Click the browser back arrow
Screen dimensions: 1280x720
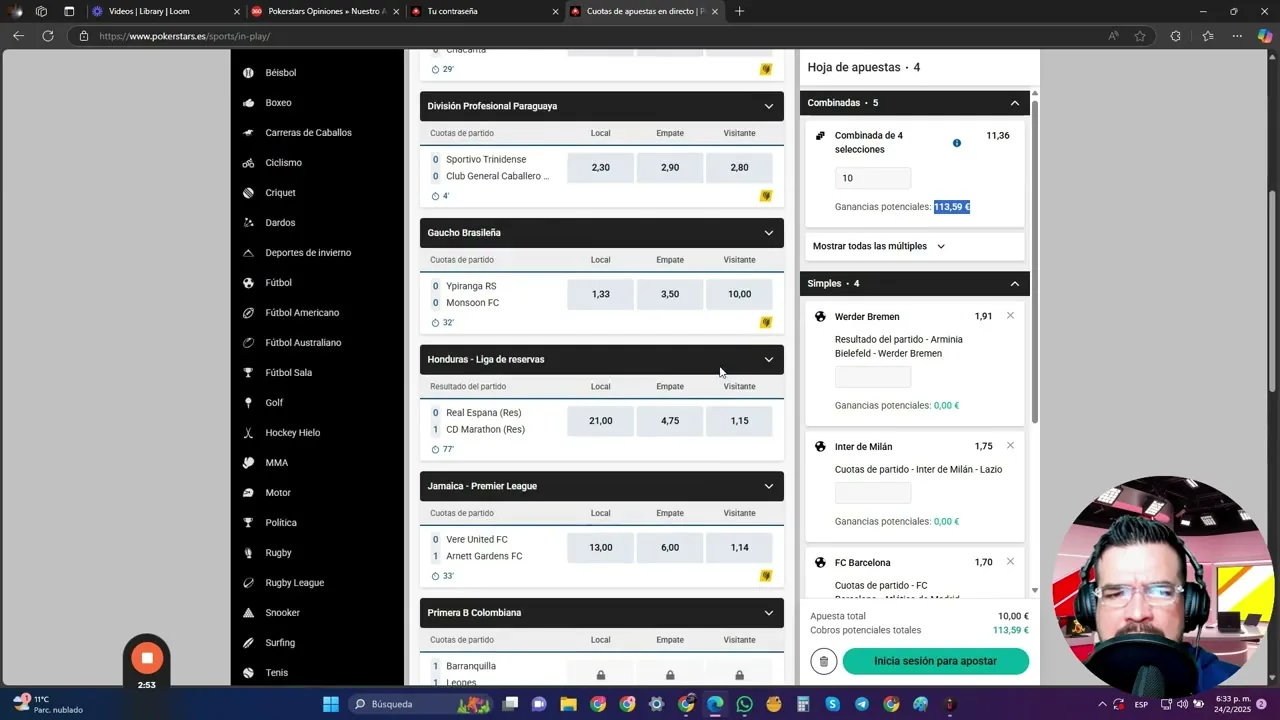[x=18, y=36]
